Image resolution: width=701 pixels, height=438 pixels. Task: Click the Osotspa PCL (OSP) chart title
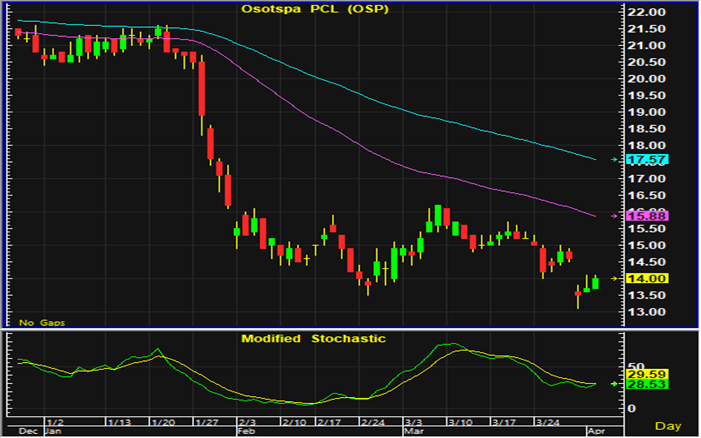pos(315,9)
